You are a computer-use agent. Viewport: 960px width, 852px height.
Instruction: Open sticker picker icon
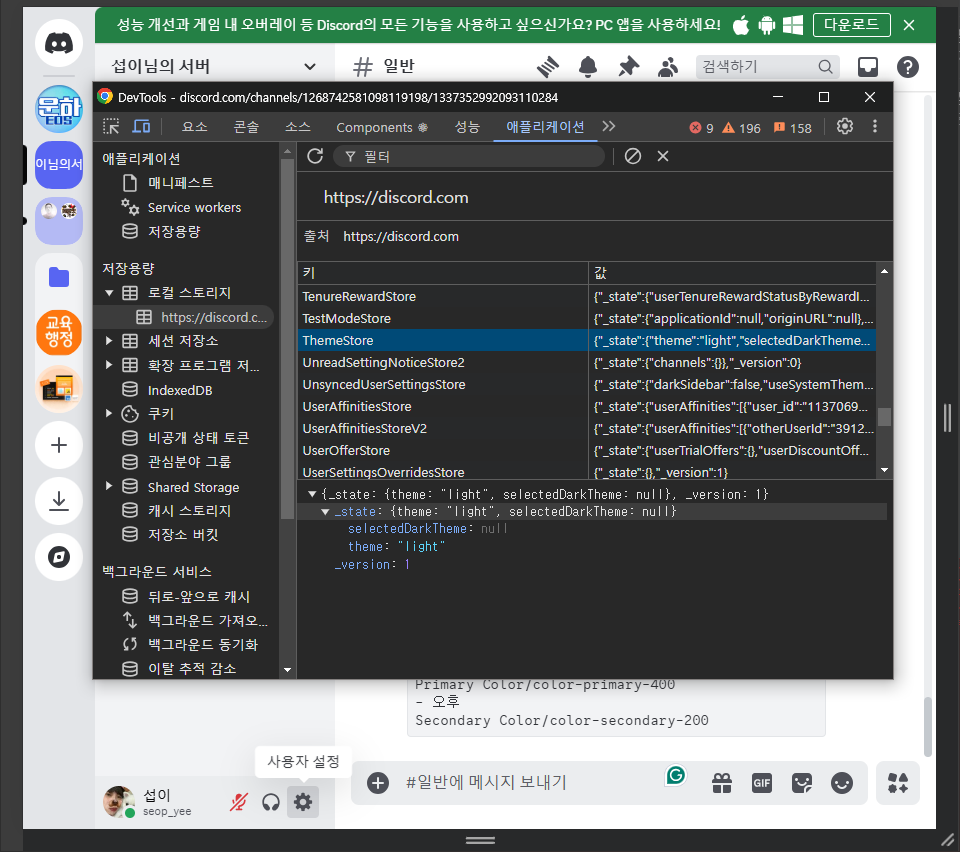point(802,783)
